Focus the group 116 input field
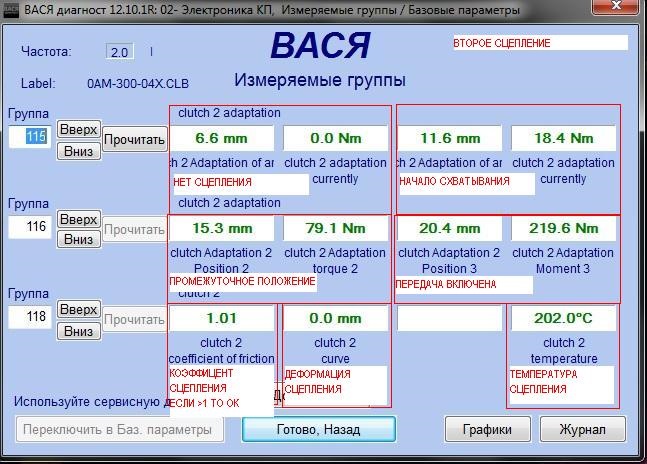This screenshot has width=647, height=464. point(30,227)
